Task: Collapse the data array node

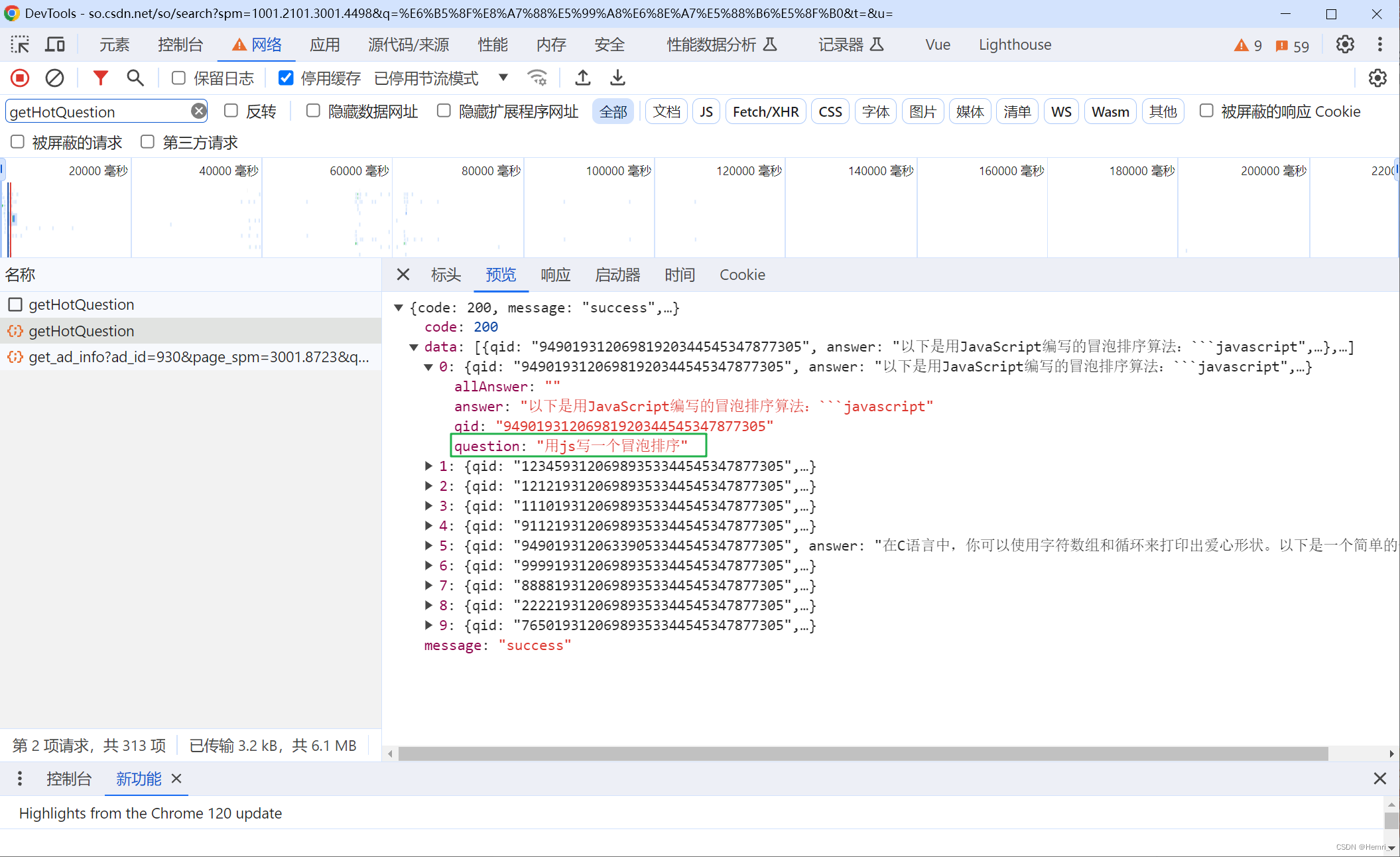Action: (x=414, y=347)
